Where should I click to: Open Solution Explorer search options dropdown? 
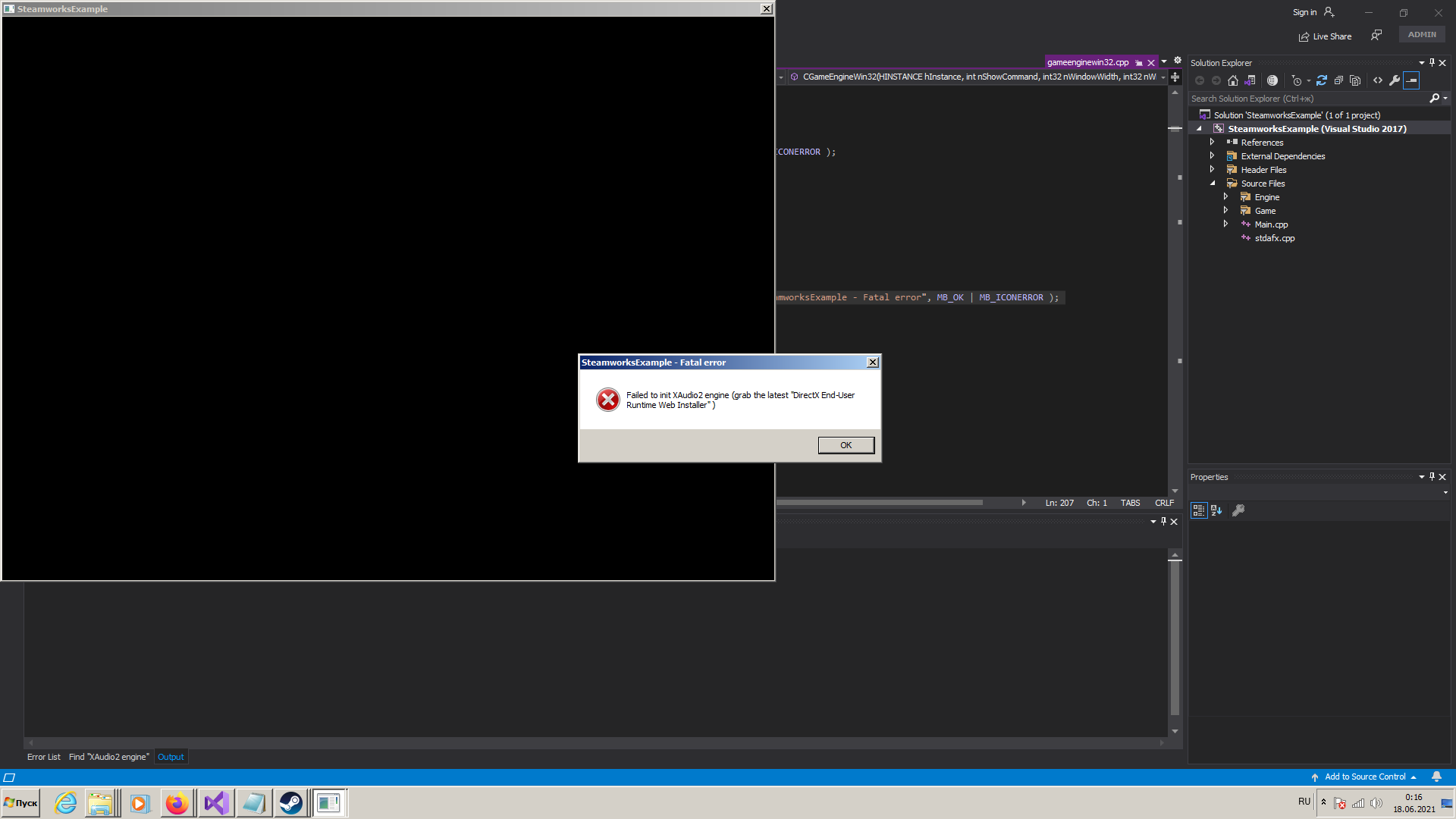click(x=1445, y=99)
